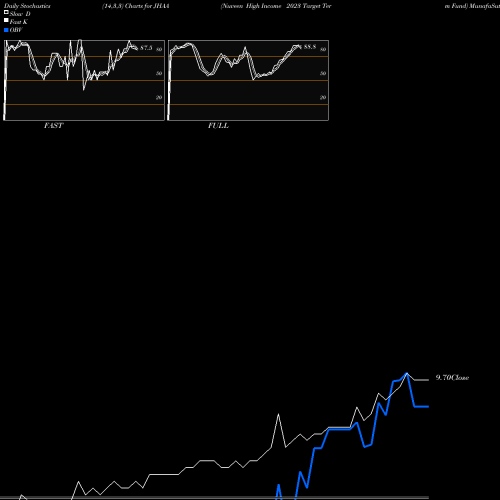Click the '9.70Close' price label

click(452, 378)
